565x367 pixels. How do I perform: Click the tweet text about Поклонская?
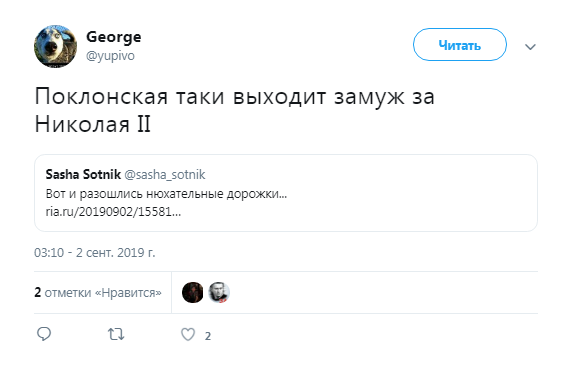point(235,110)
